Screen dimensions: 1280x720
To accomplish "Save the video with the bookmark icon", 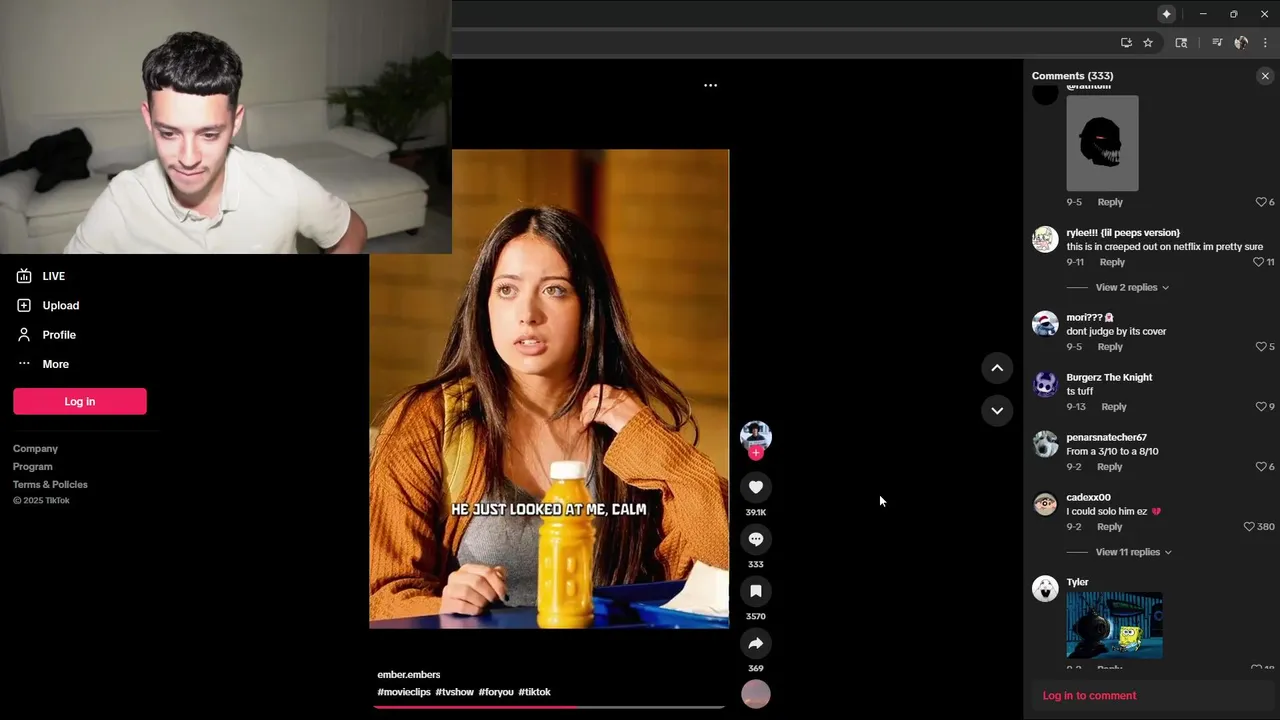I will pyautogui.click(x=756, y=591).
